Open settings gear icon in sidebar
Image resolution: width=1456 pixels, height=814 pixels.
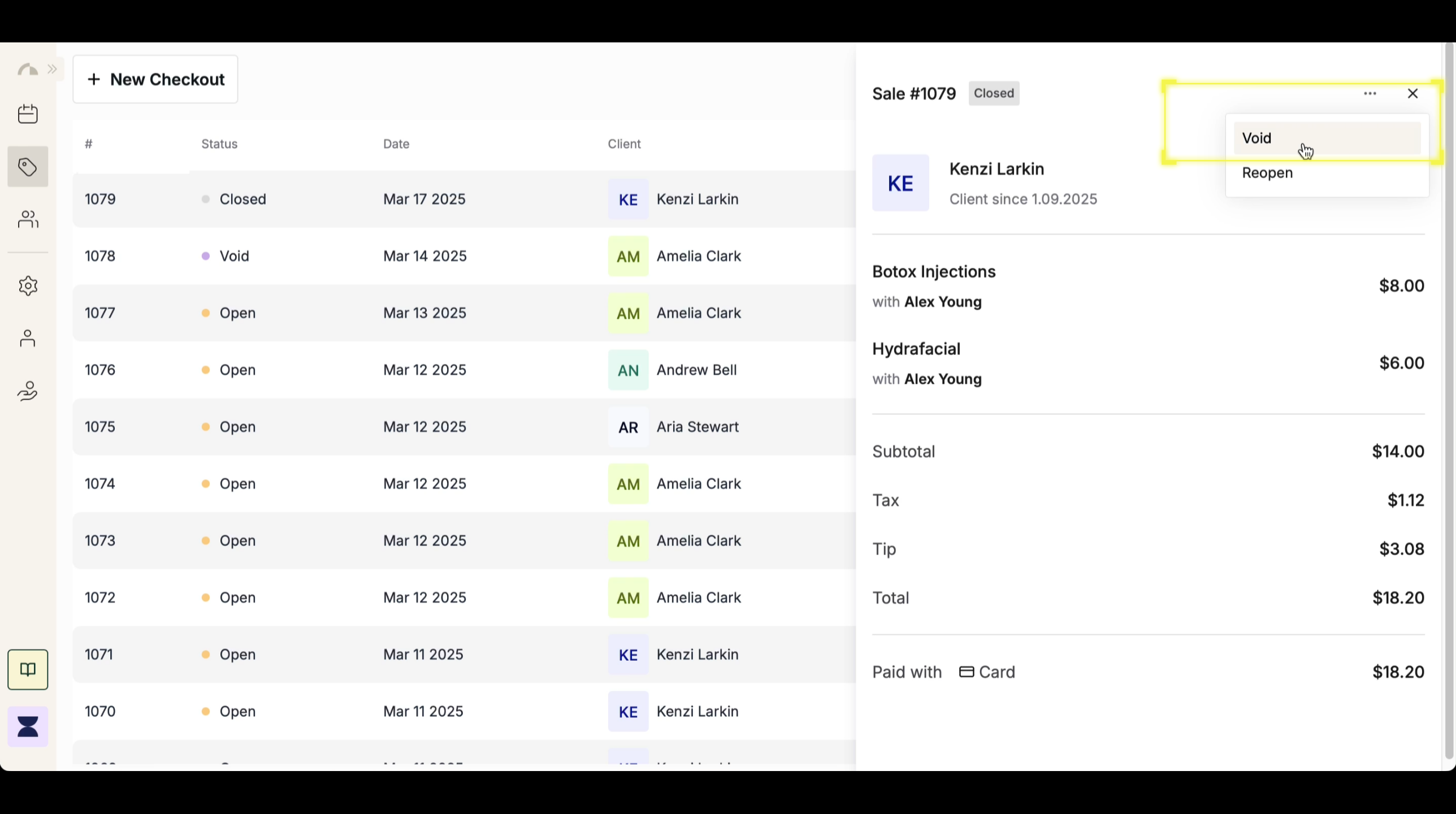click(28, 286)
